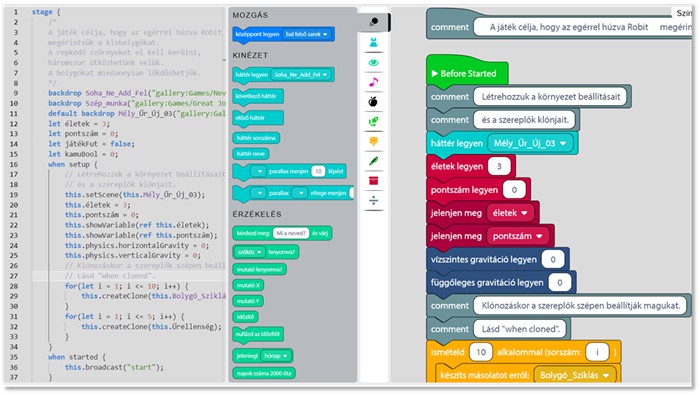
Task: Edit comment 'és a szereplők klónjait.'
Action: click(x=525, y=120)
